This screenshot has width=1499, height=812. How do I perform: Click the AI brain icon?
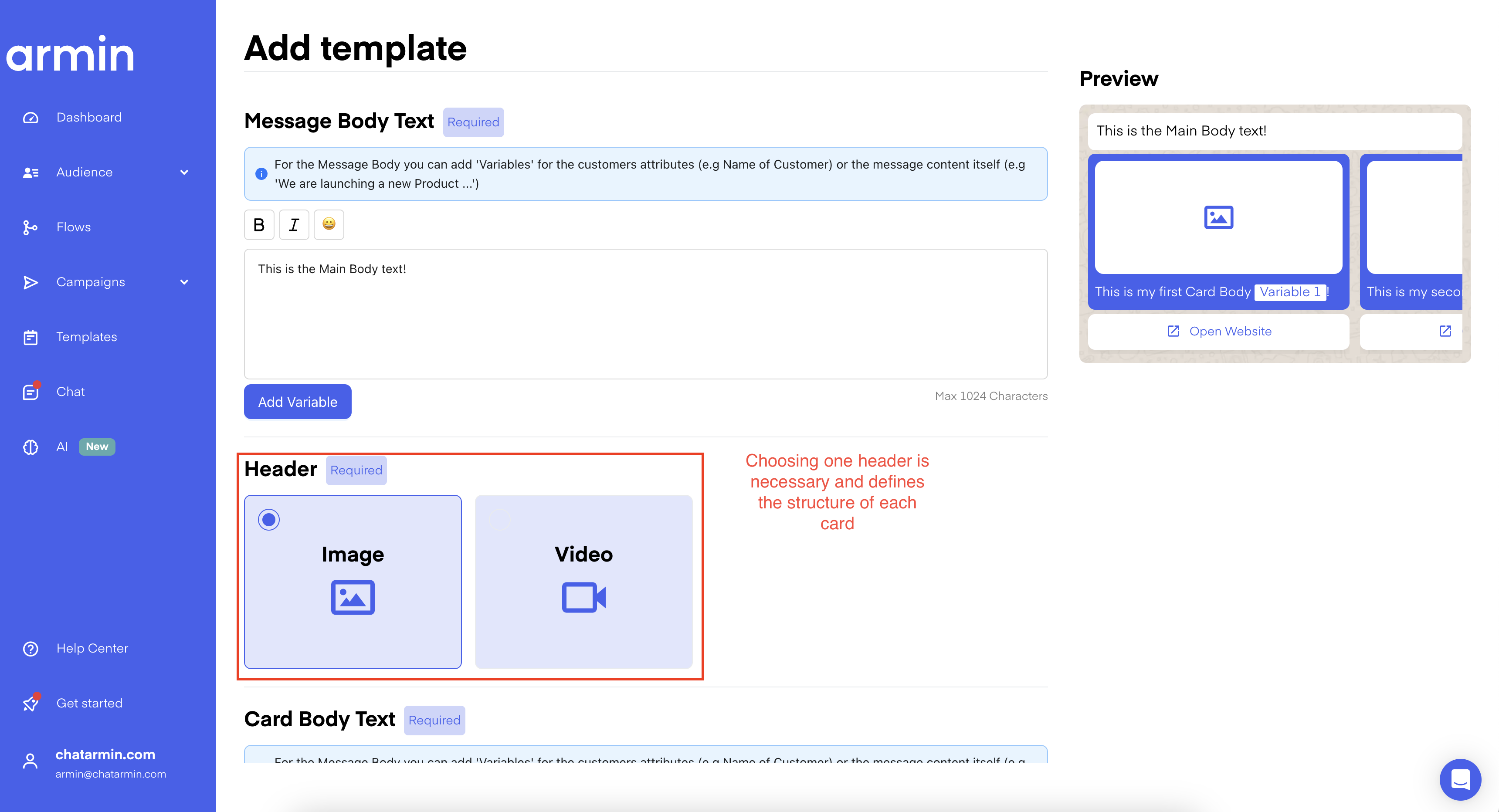pyautogui.click(x=30, y=447)
